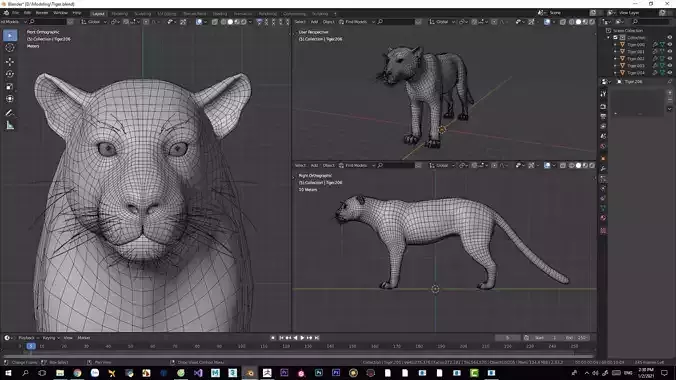This screenshot has height=380, width=676.
Task: Select the Annotate pencil tool
Action: click(10, 113)
